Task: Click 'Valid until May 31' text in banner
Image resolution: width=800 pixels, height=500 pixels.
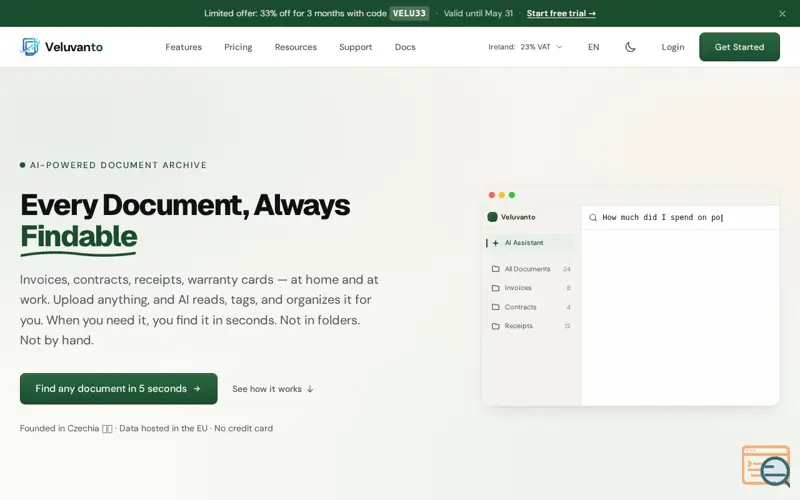Action: (x=478, y=13)
